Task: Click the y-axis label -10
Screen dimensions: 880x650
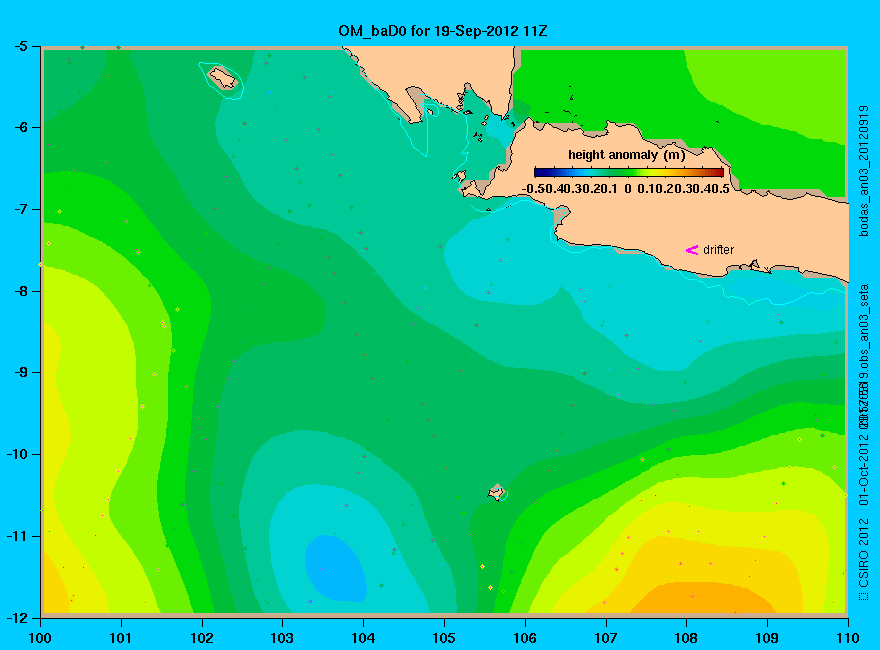Action: tap(17, 454)
